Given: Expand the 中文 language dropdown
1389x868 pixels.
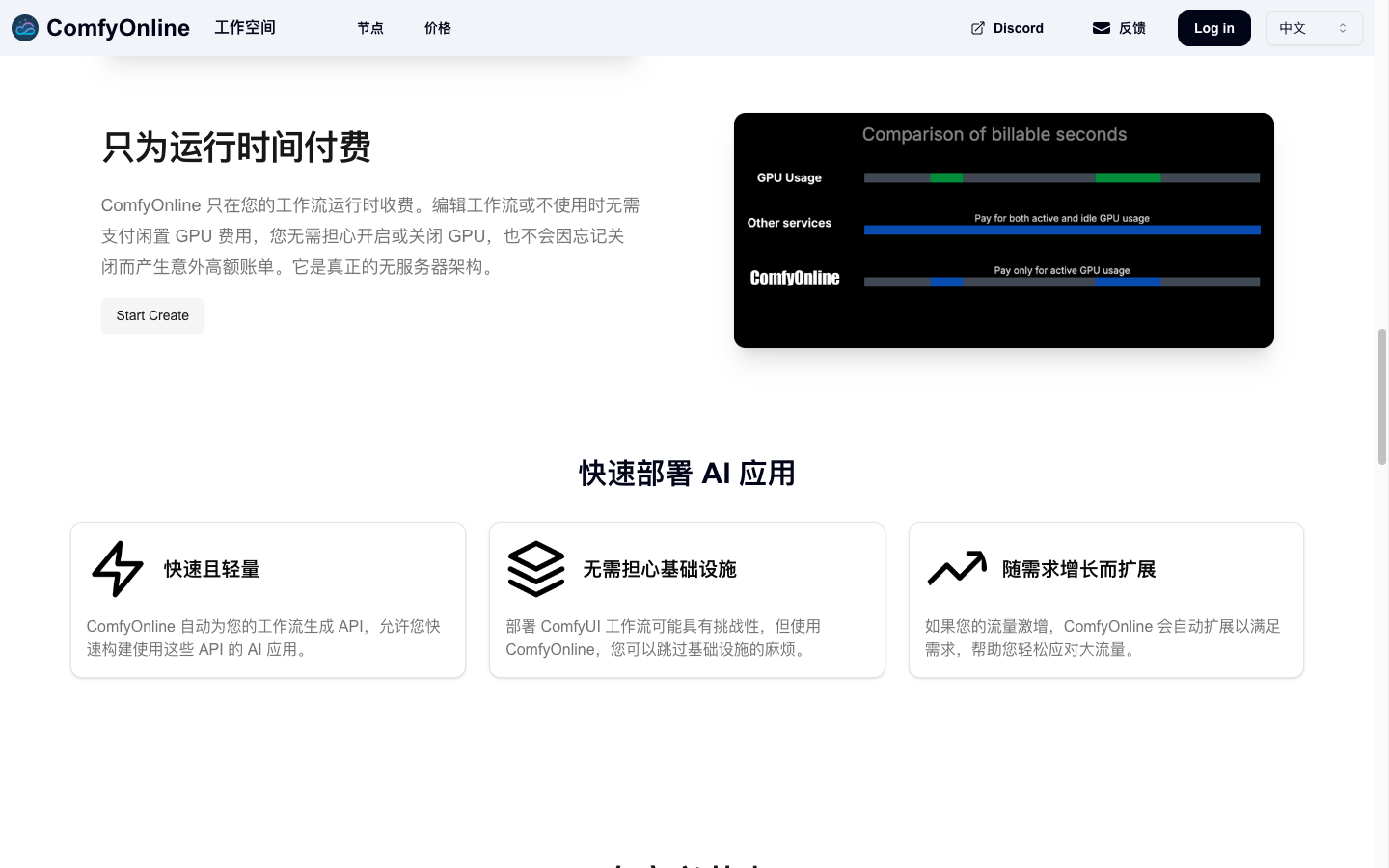Looking at the screenshot, I should [1314, 28].
